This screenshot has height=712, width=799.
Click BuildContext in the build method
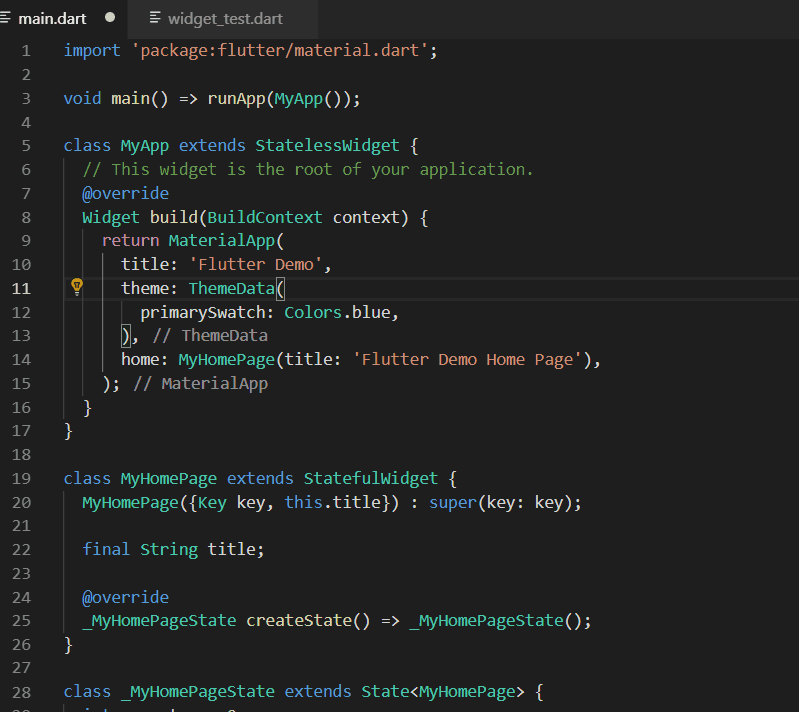tap(264, 218)
